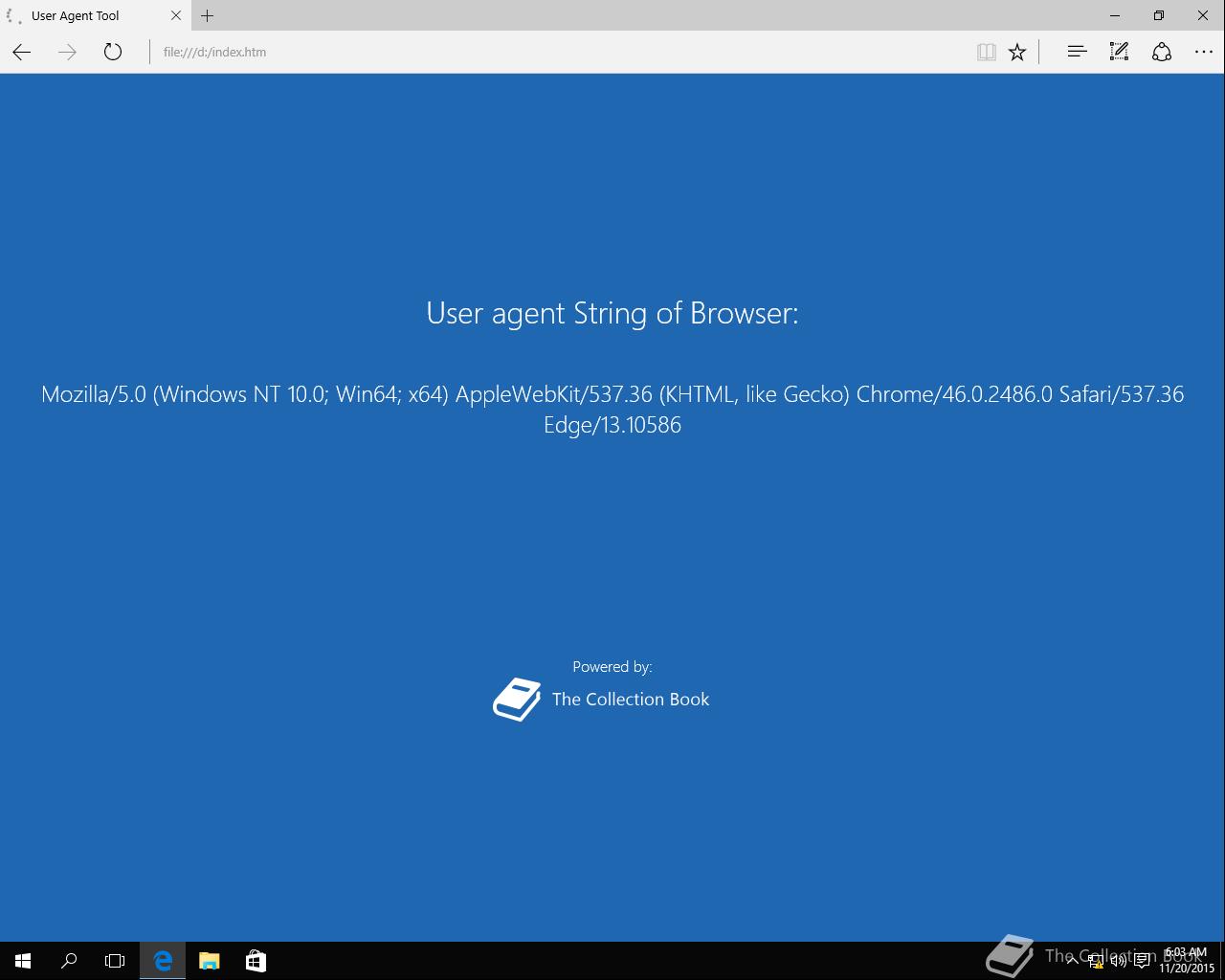Close the User Agent Tool tab

pyautogui.click(x=176, y=15)
